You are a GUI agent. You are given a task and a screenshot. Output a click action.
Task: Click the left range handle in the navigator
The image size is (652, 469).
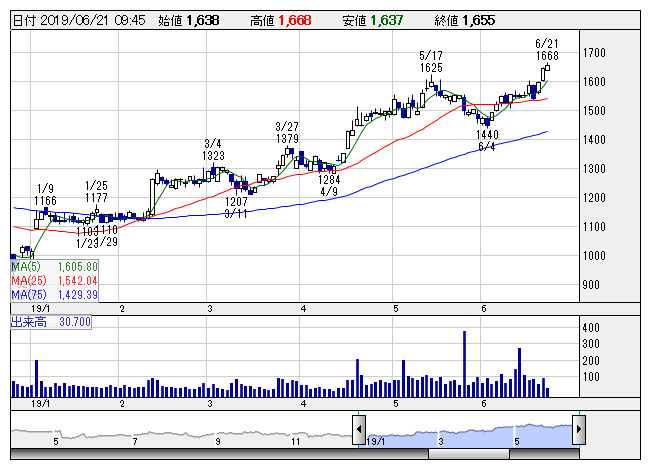tap(357, 430)
